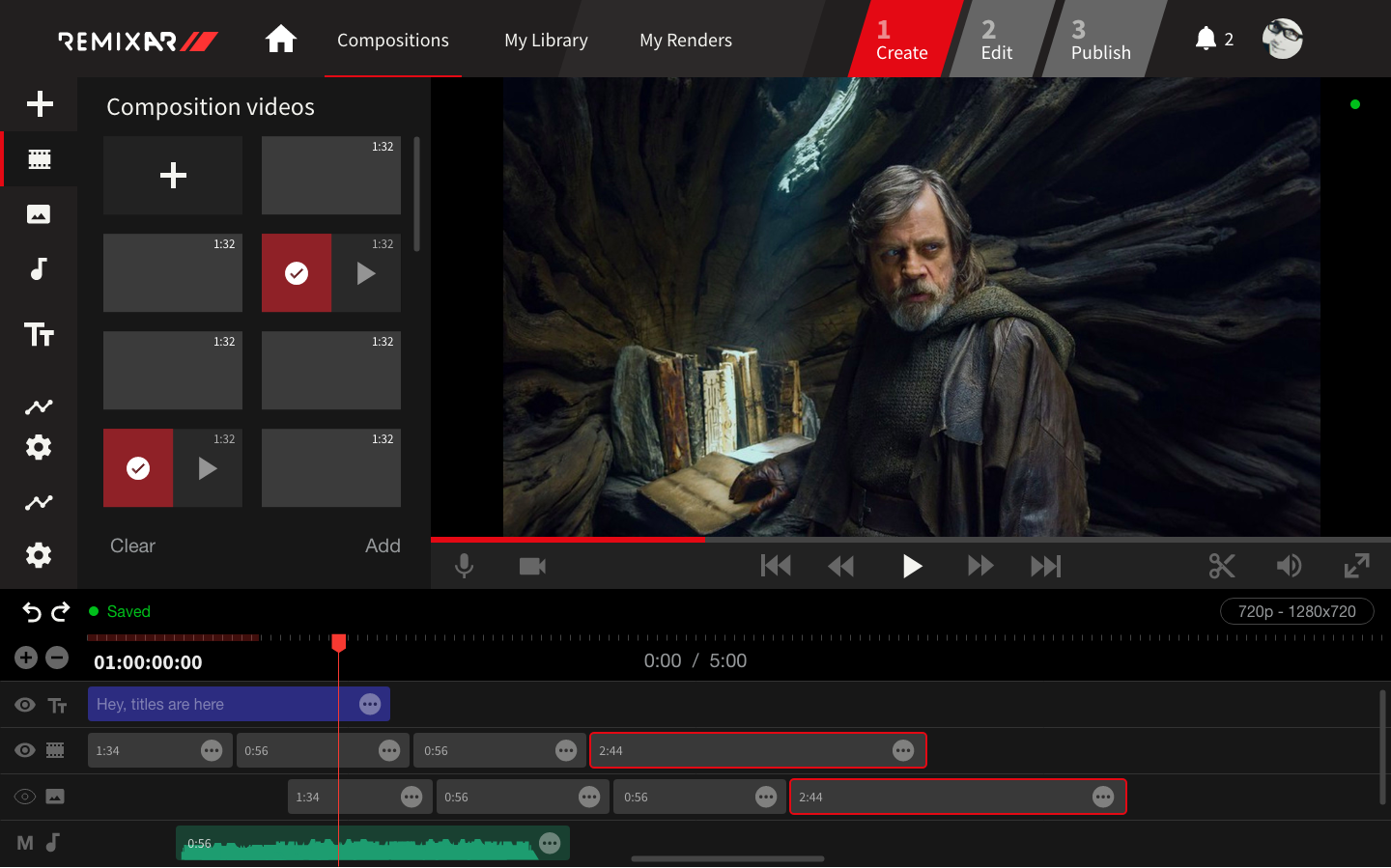The height and width of the screenshot is (868, 1391).
Task: Open the upper graph line sidebar icon
Action: [39, 406]
